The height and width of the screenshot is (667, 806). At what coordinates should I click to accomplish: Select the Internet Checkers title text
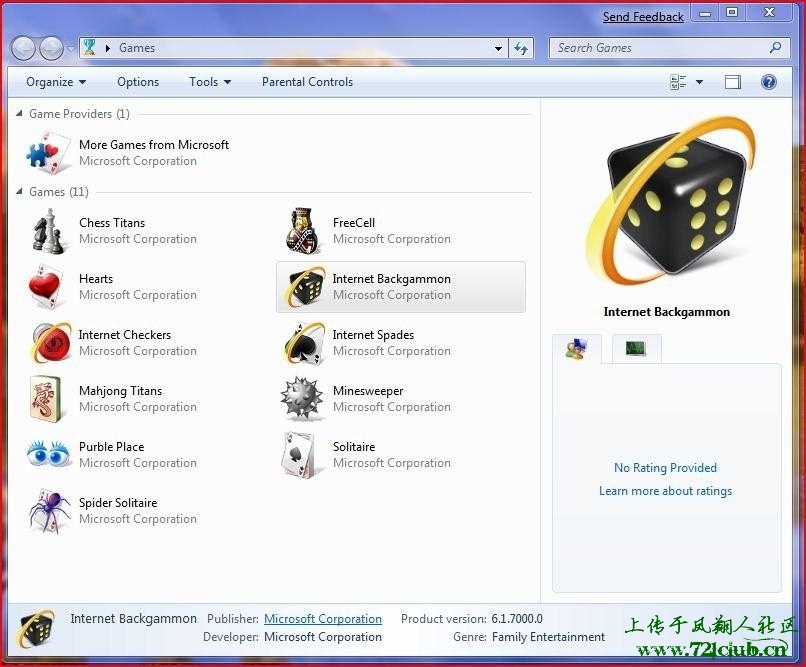[x=125, y=335]
